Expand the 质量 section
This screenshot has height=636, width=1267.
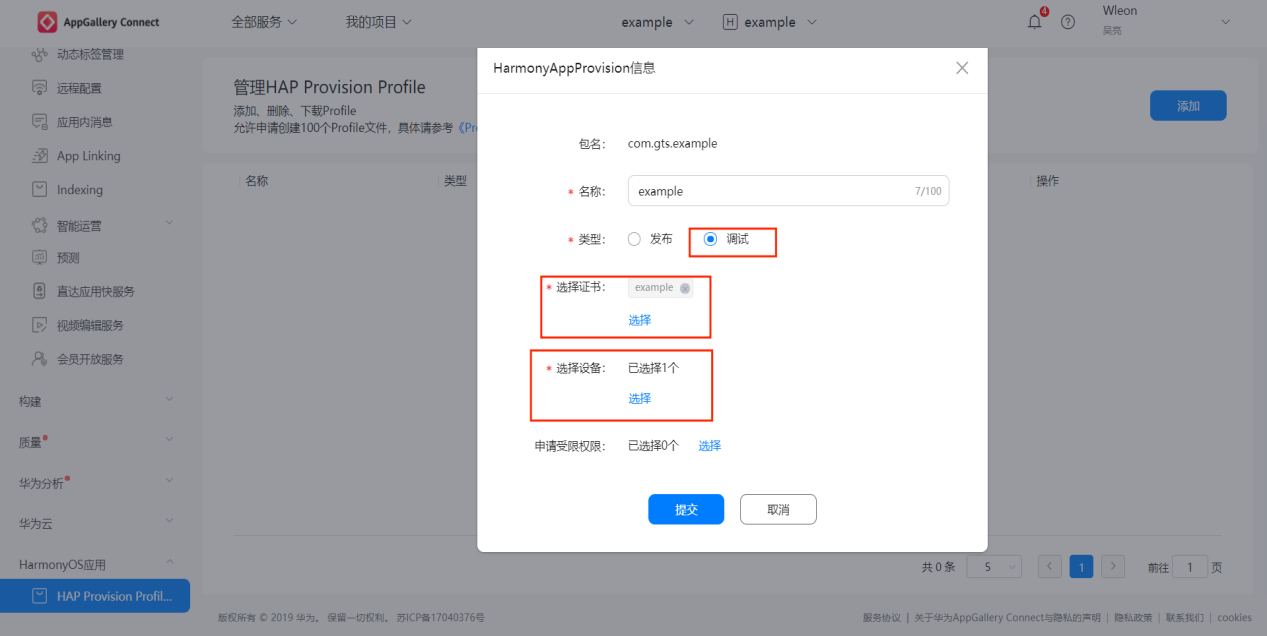pyautogui.click(x=169, y=439)
